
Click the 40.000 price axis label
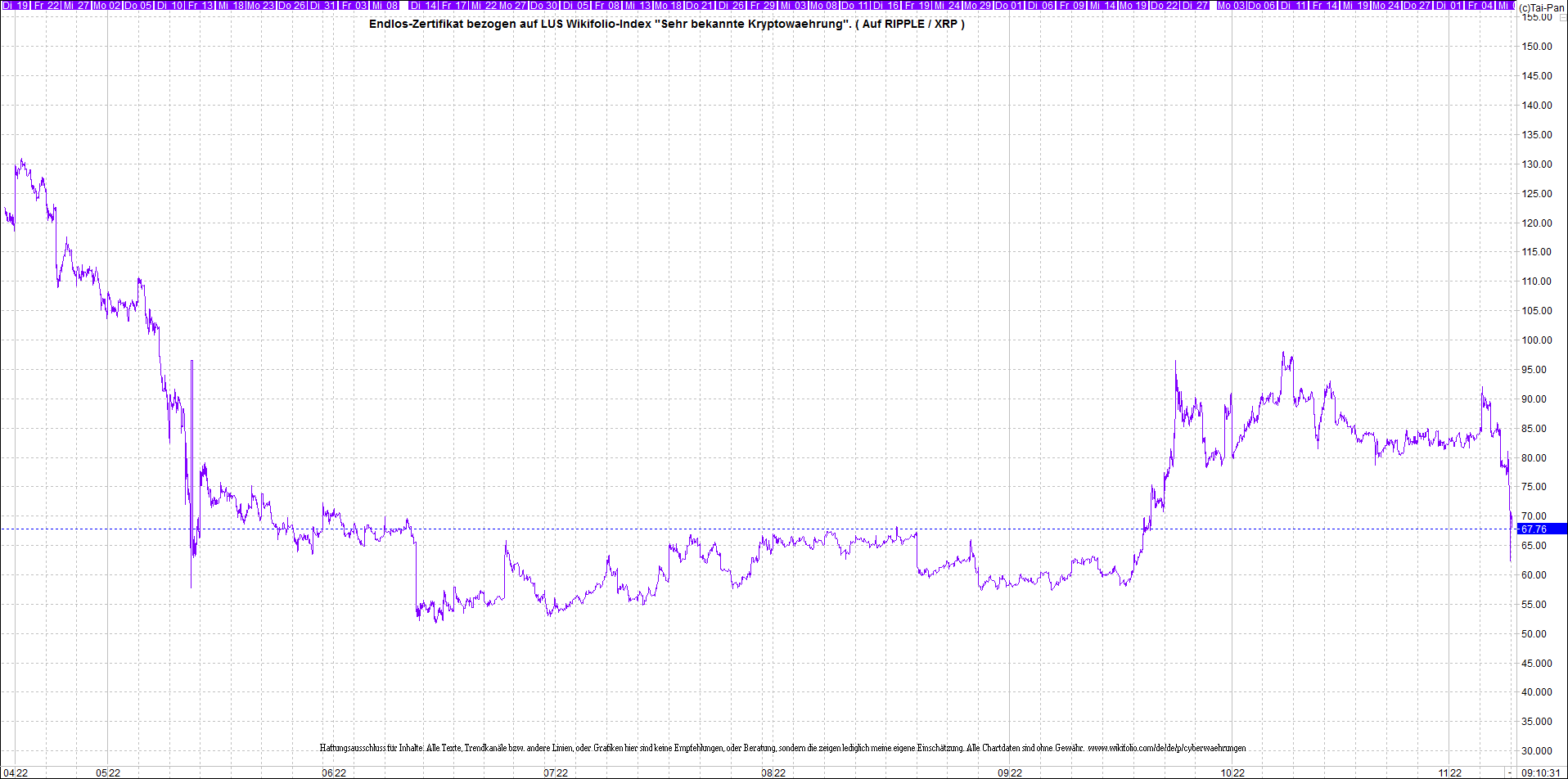click(x=1536, y=692)
